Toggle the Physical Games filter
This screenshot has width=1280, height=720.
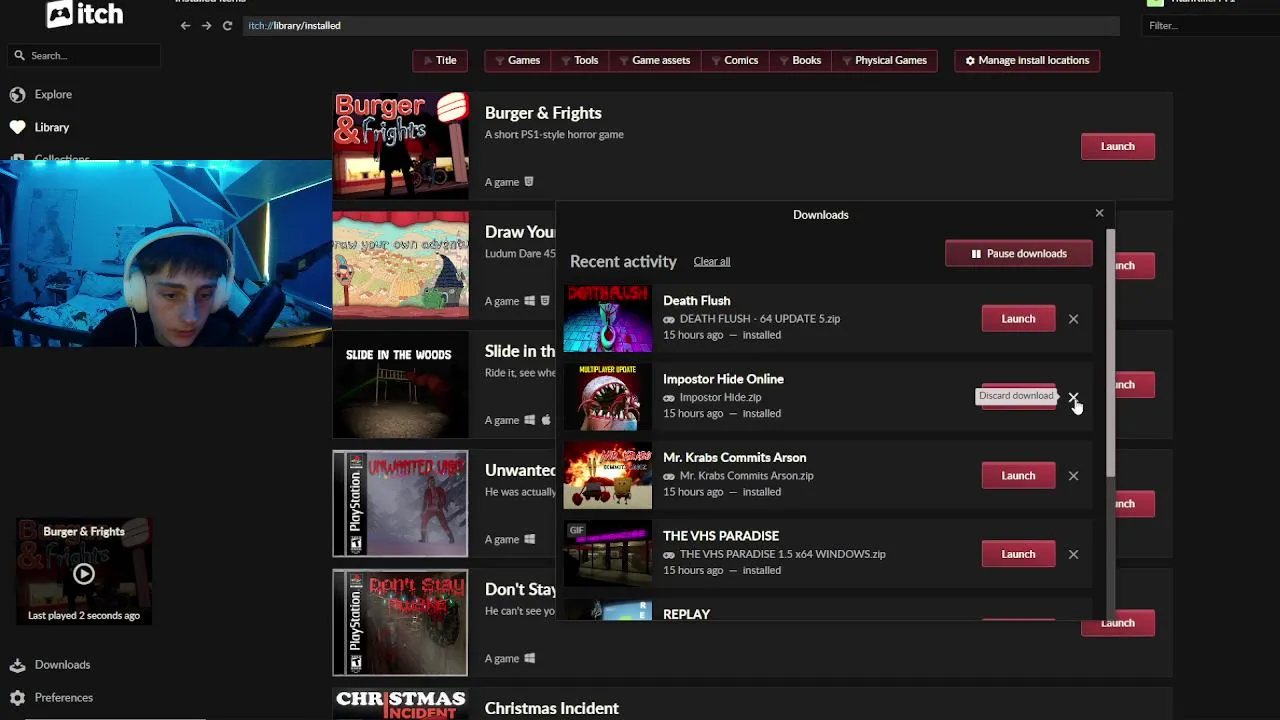(x=884, y=60)
